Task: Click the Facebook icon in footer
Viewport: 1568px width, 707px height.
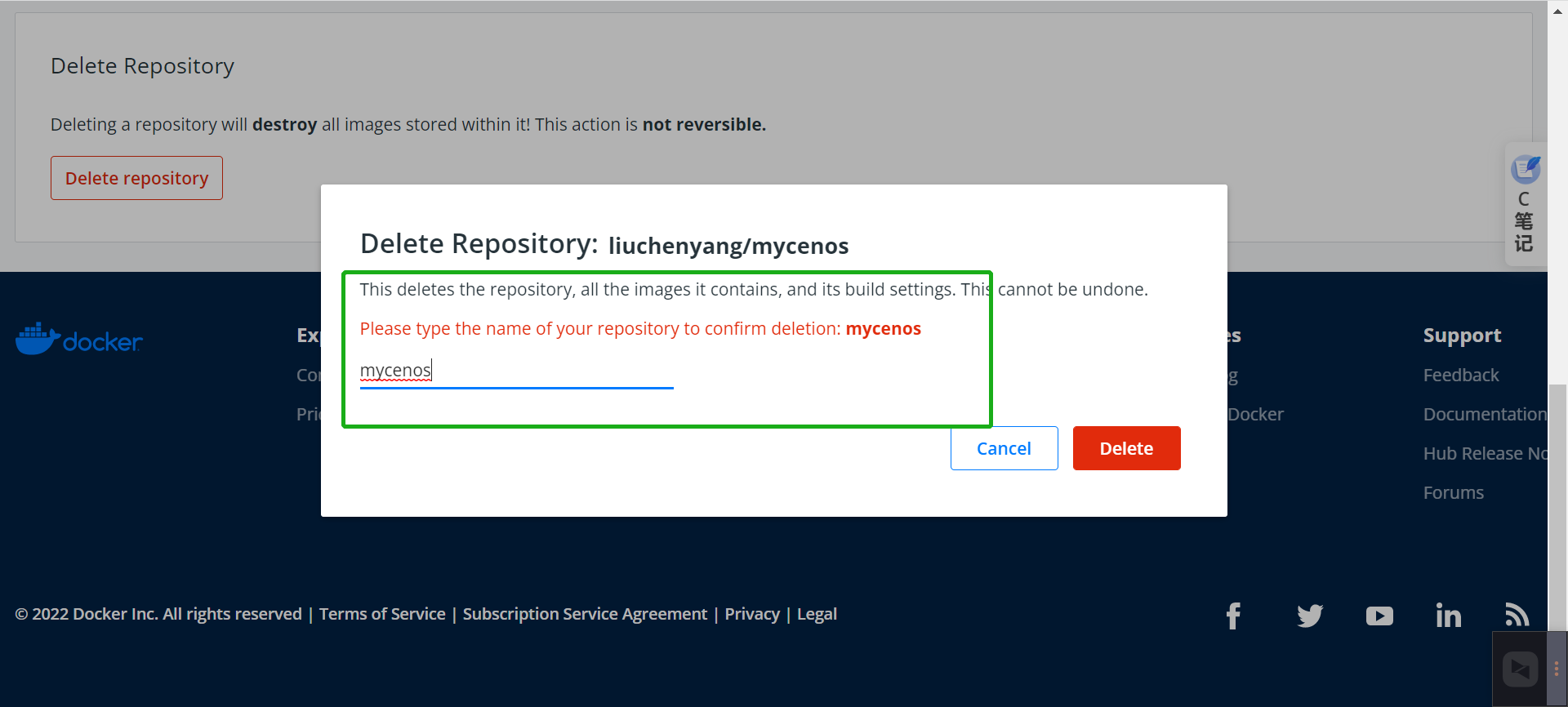Action: coord(1233,616)
